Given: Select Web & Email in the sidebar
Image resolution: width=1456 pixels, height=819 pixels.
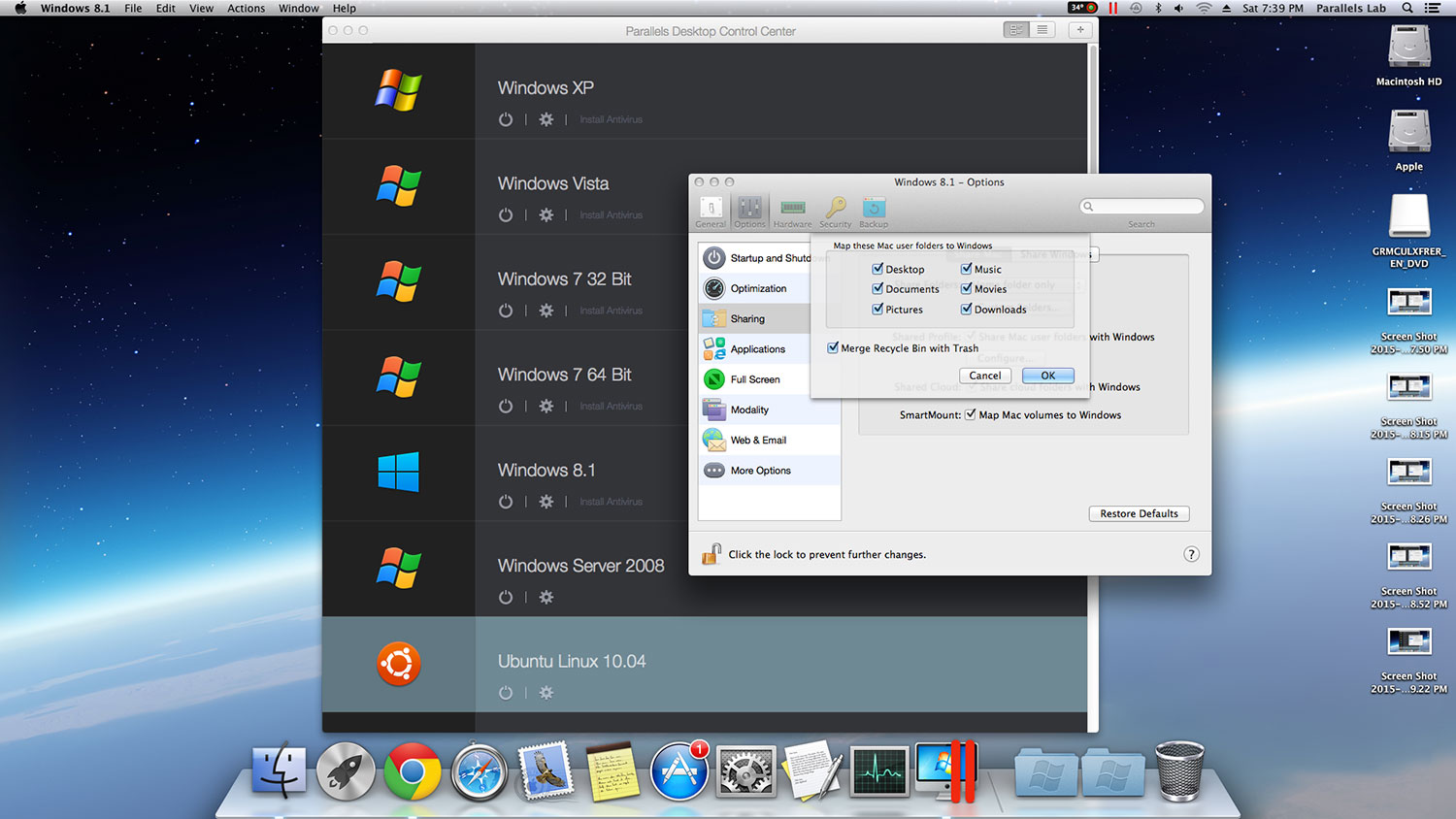Looking at the screenshot, I should (x=770, y=440).
